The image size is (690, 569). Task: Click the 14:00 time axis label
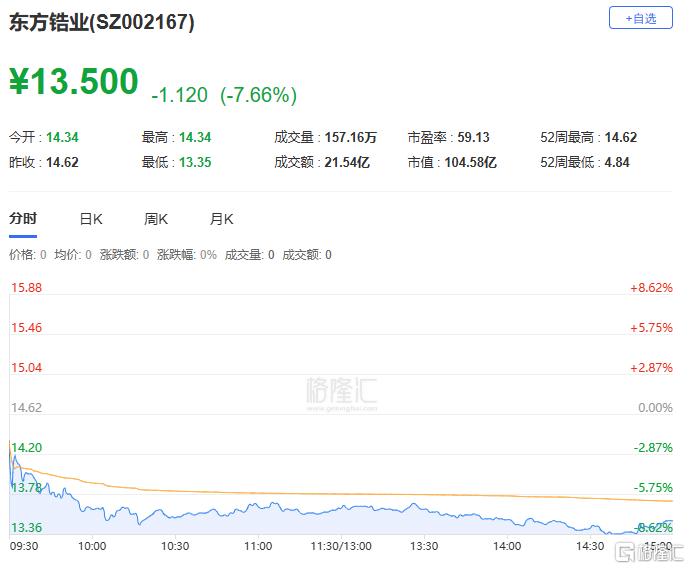507,547
